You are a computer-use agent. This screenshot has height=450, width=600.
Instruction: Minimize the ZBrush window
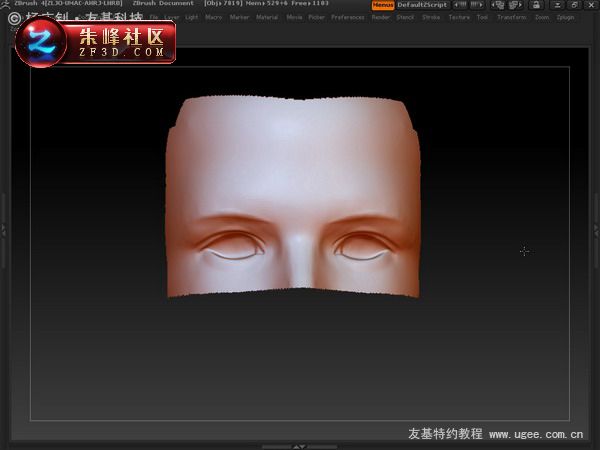pyautogui.click(x=558, y=5)
